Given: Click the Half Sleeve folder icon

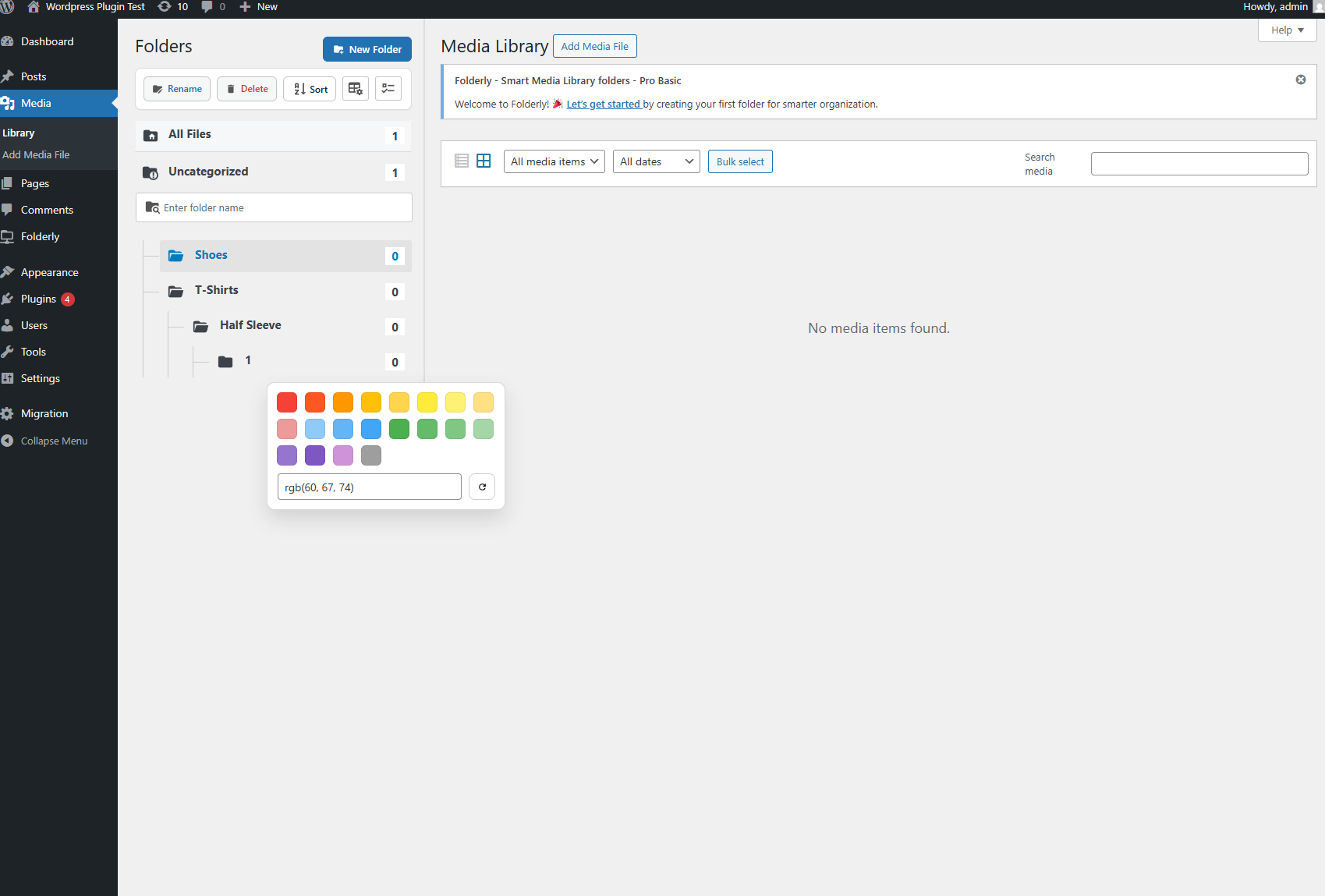Looking at the screenshot, I should pos(201,326).
